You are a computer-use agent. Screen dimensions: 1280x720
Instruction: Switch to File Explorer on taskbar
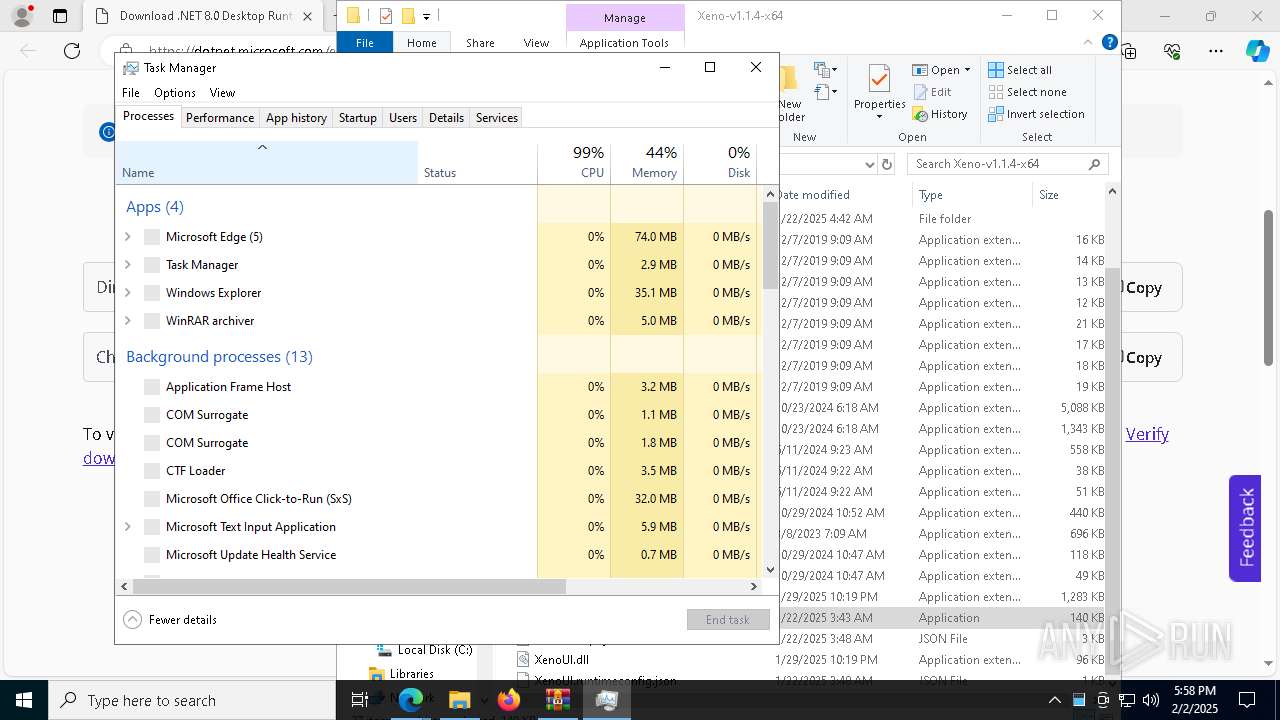459,700
